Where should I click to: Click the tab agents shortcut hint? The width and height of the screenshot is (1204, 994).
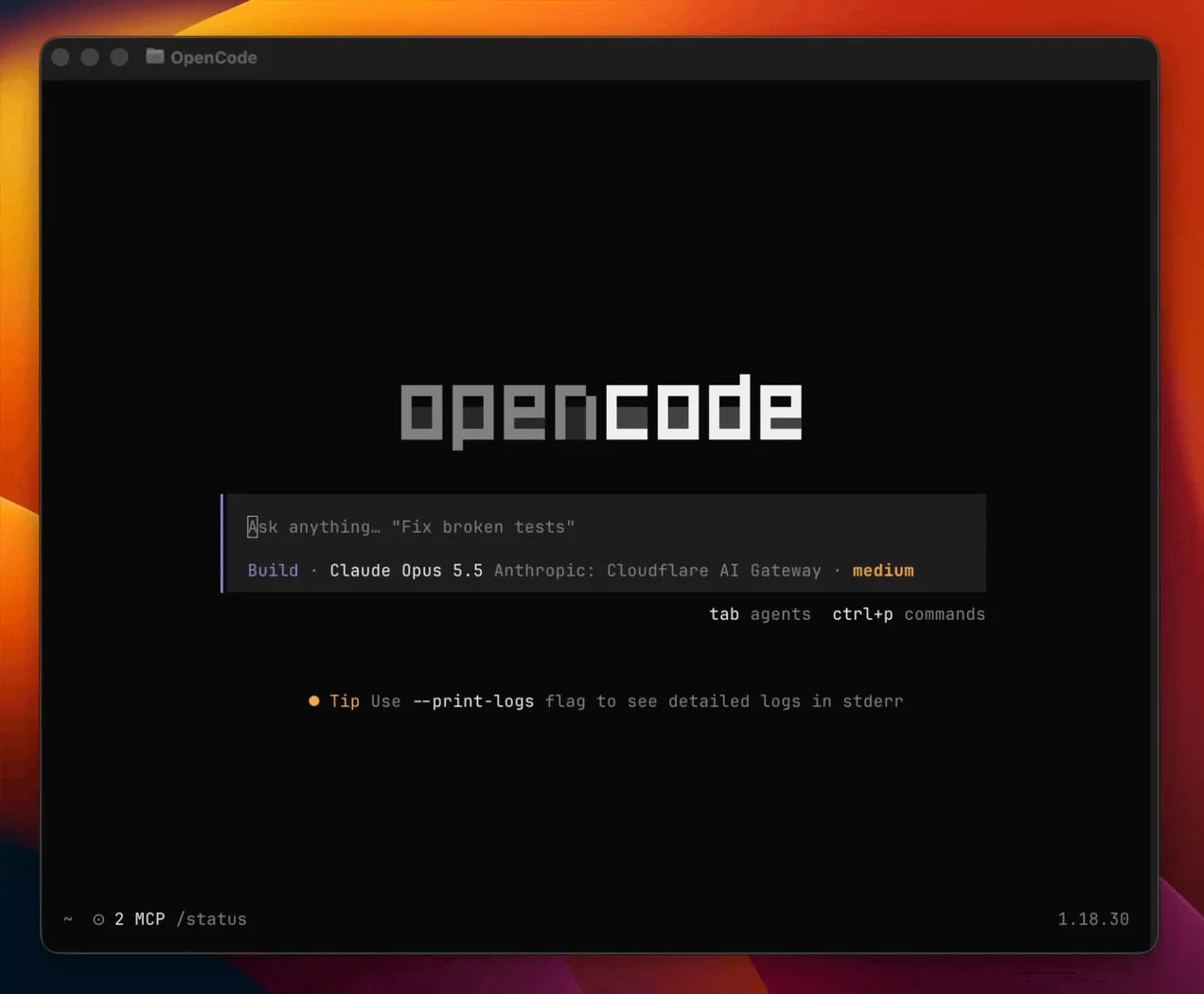[760, 614]
